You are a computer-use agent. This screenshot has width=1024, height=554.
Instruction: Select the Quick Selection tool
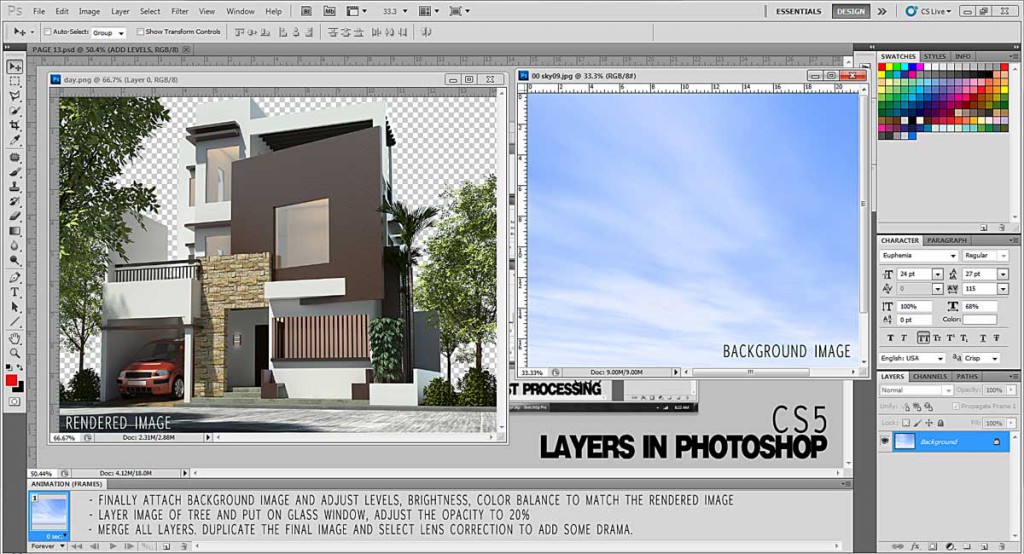(14, 110)
